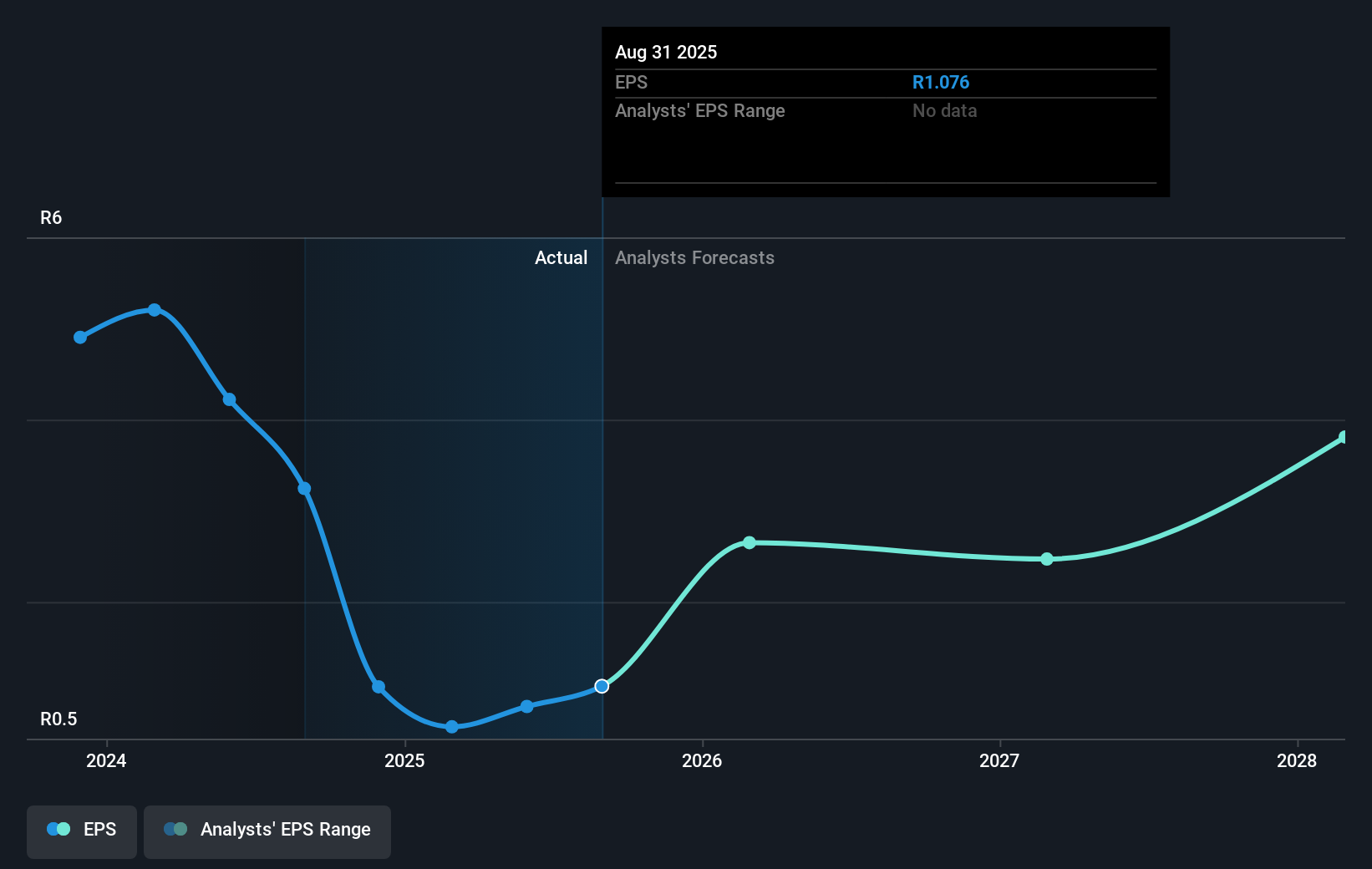Toggle the Analysts' EPS Range legend item
1372x869 pixels.
[267, 830]
